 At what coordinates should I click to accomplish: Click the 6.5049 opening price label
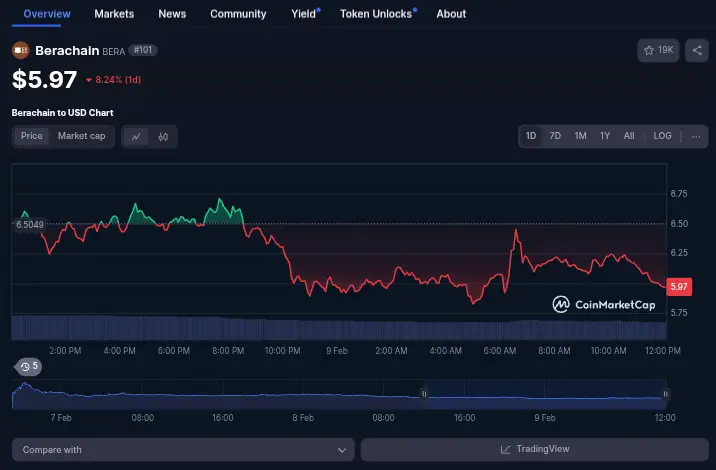tap(30, 225)
